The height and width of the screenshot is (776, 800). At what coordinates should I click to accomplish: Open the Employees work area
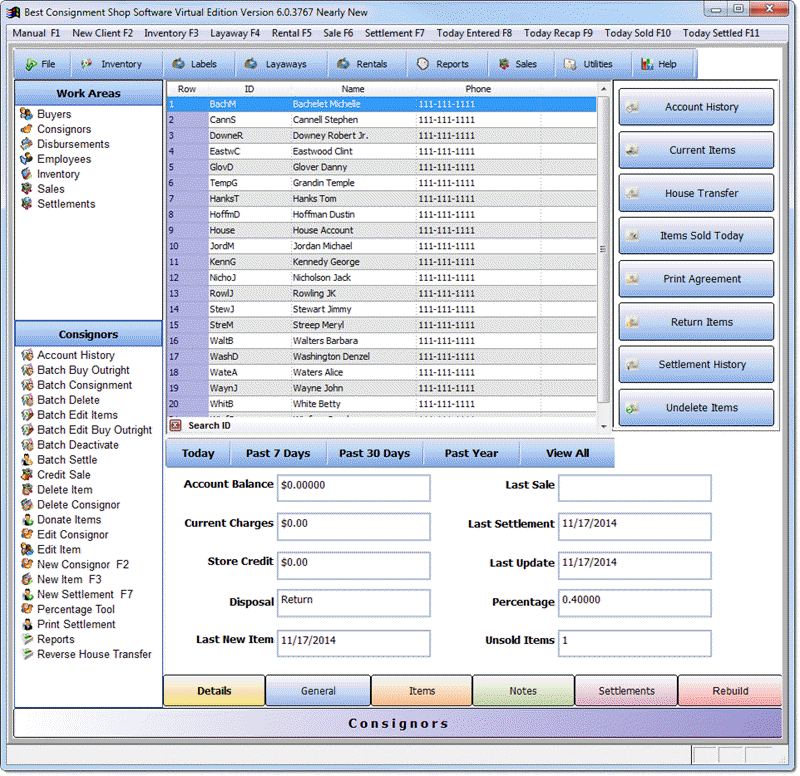tap(64, 159)
